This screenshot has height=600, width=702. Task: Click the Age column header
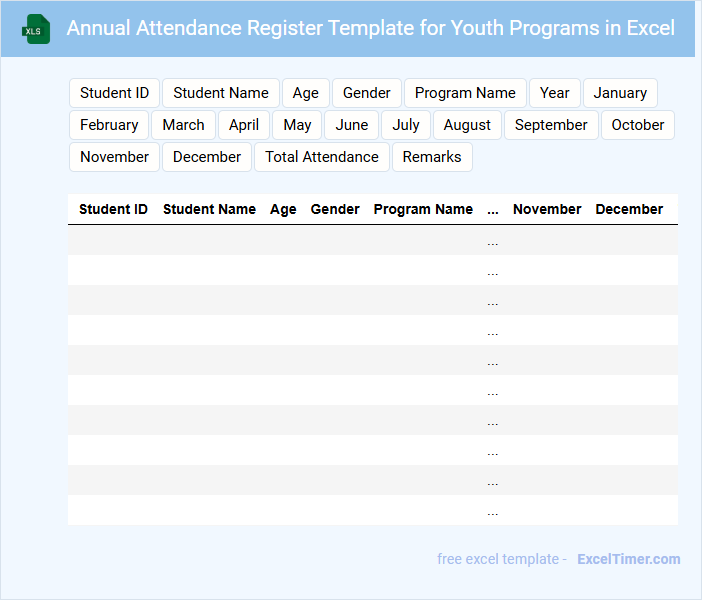(x=283, y=209)
